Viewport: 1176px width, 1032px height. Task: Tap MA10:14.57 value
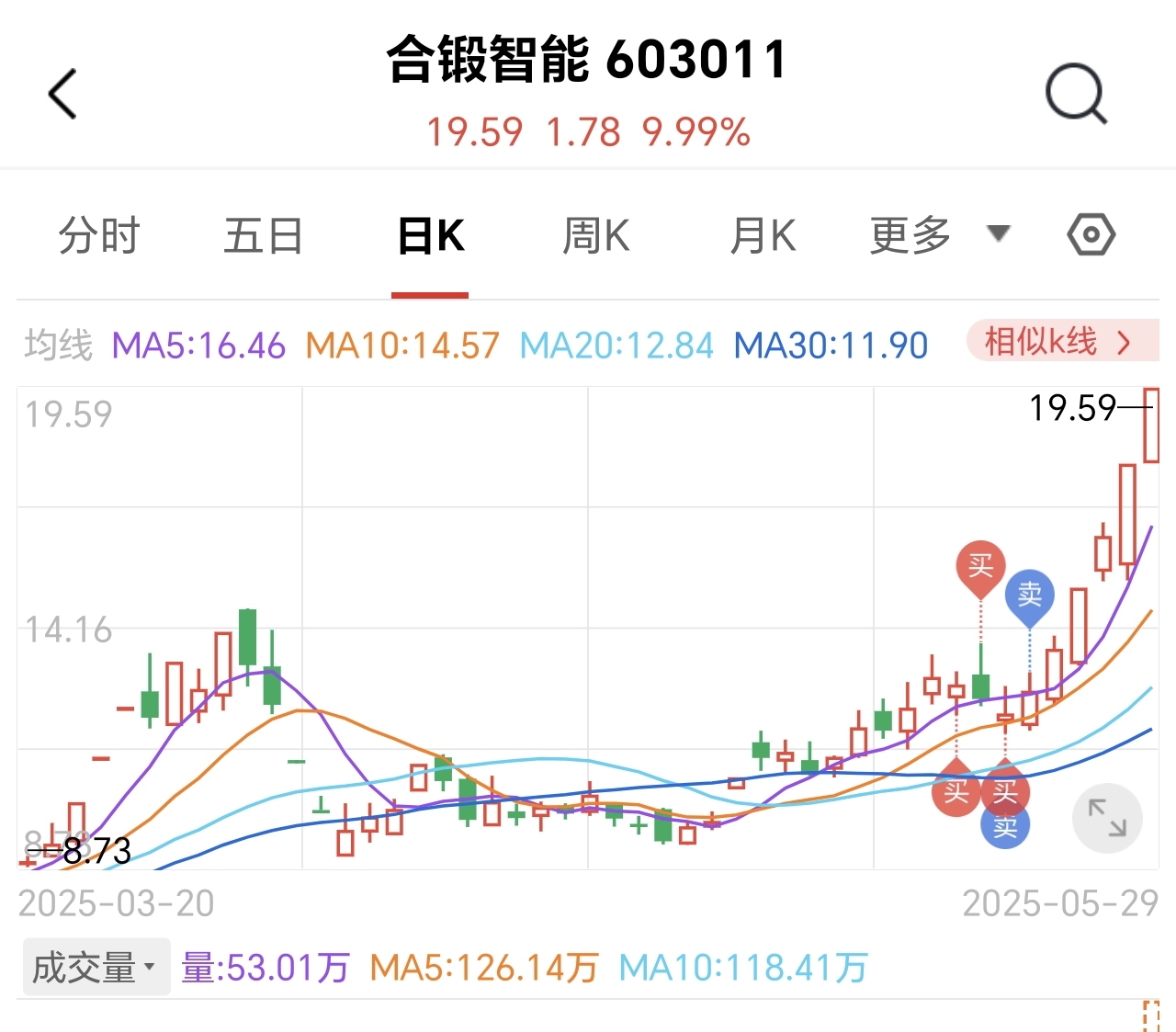tap(402, 346)
